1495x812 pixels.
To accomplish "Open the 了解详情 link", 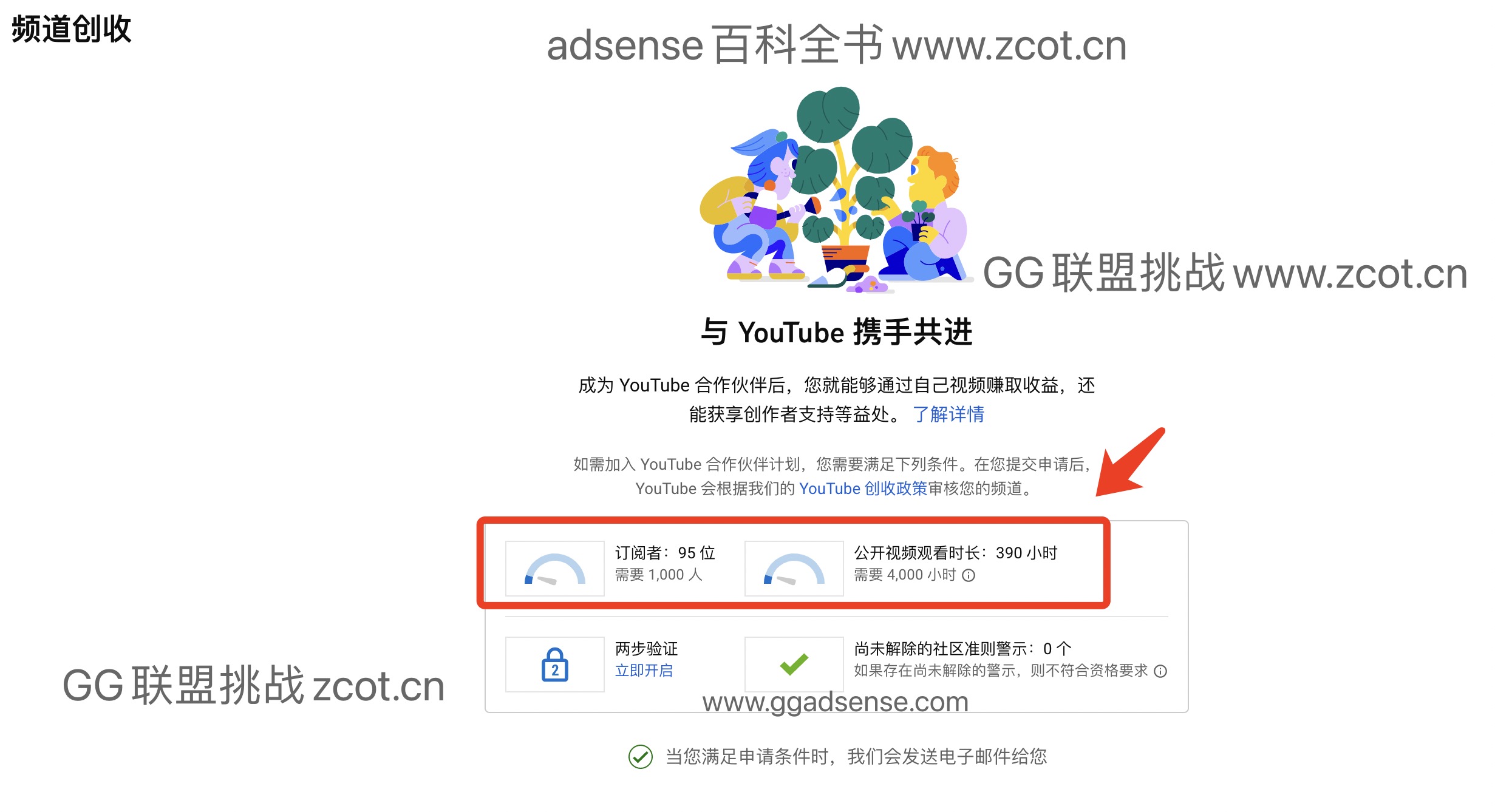I will (948, 414).
